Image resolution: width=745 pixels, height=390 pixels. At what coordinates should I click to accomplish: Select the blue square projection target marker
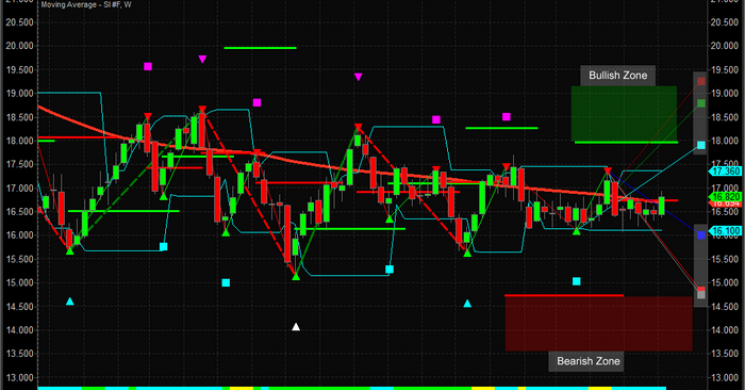701,235
